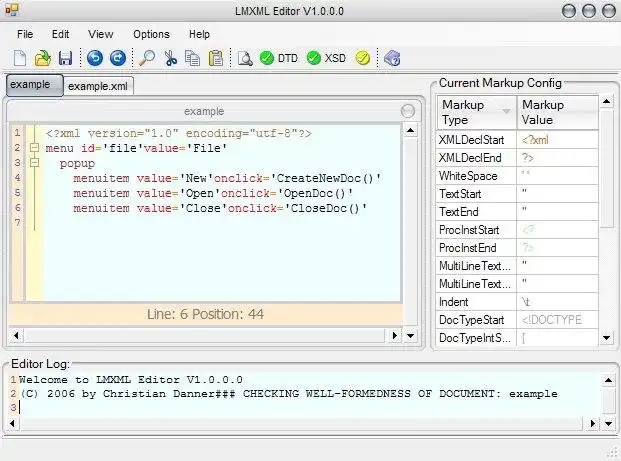Save the document with the floppy disk icon
621x461 pixels.
pyautogui.click(x=65, y=58)
